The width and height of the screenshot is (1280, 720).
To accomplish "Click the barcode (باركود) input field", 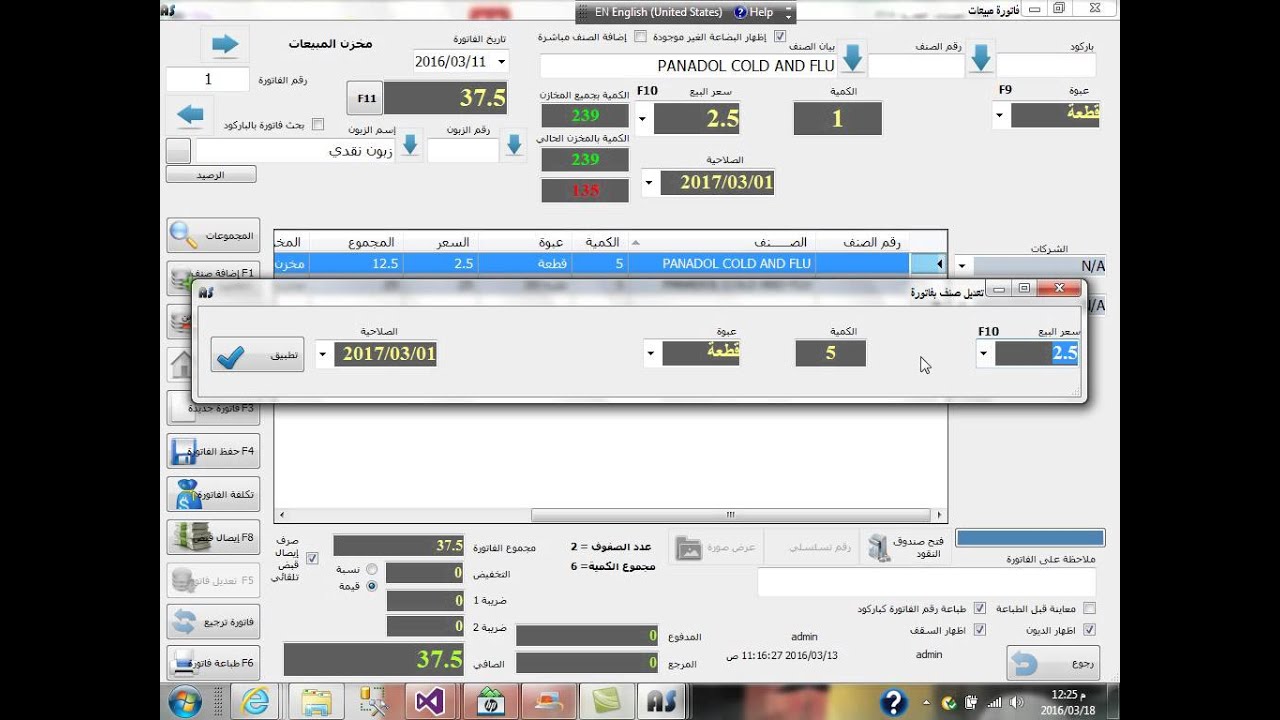I will 1046,65.
